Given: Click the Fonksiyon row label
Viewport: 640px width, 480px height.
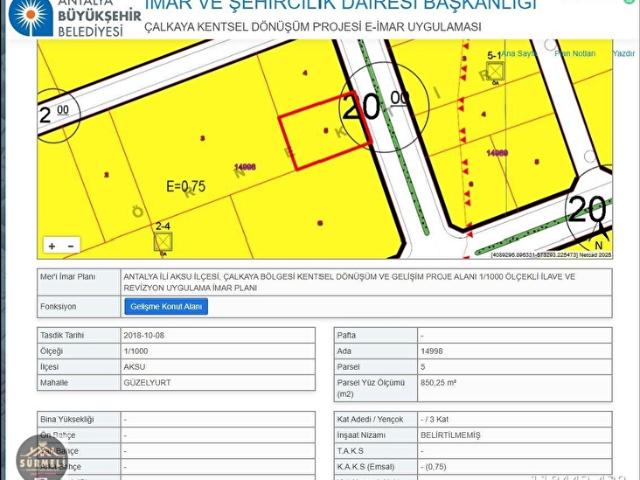Looking at the screenshot, I should pos(58,307).
